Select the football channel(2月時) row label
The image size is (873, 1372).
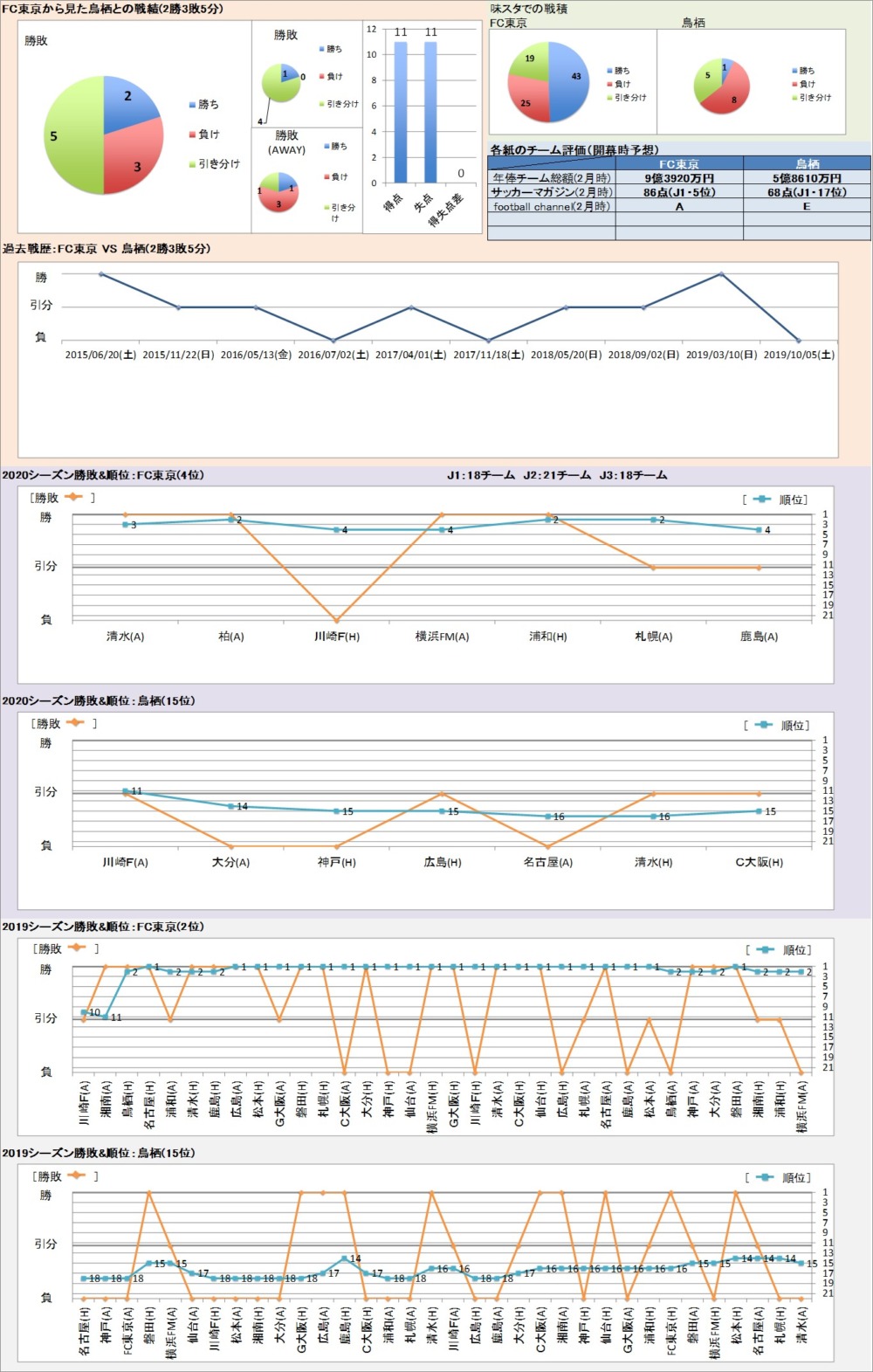(552, 206)
